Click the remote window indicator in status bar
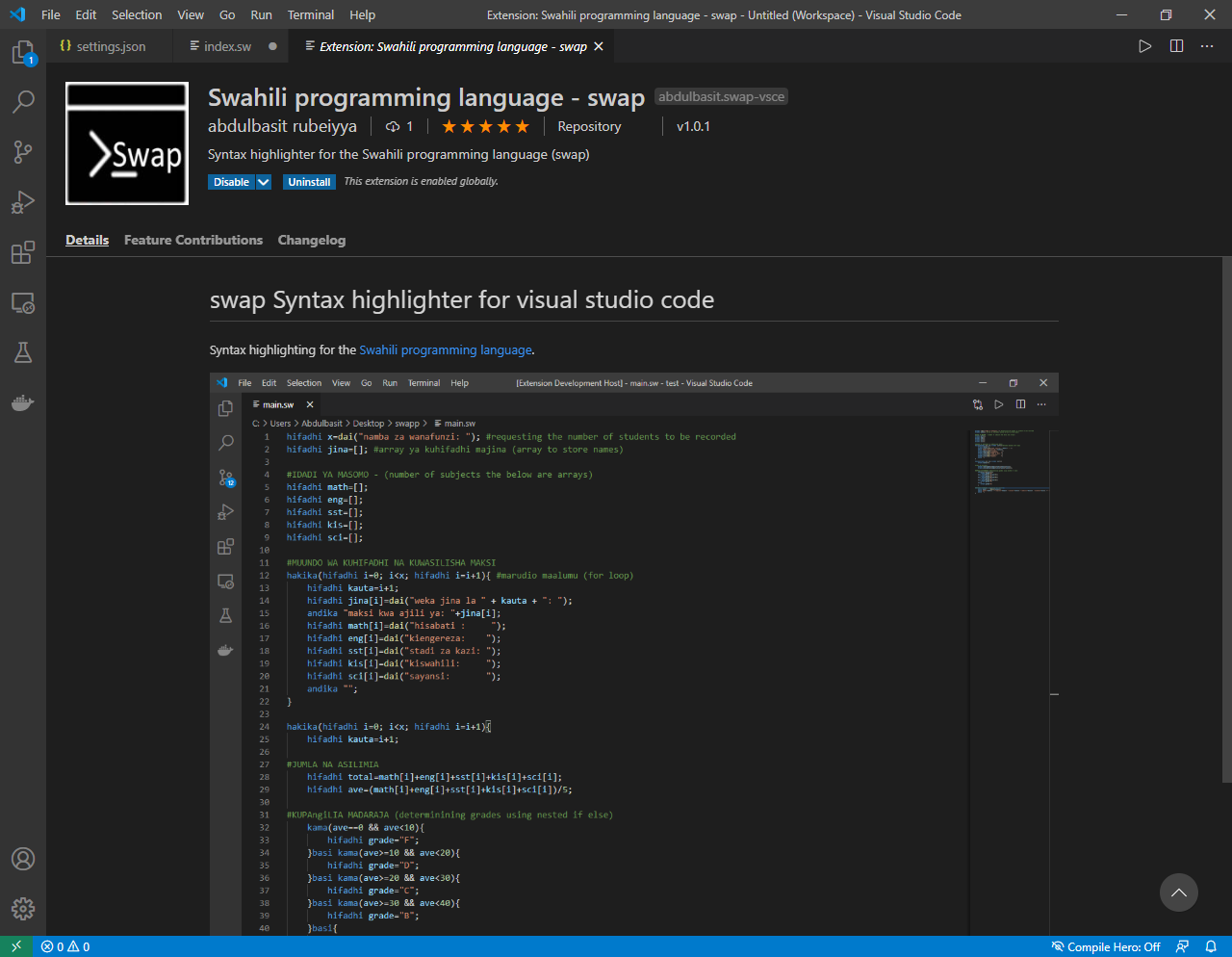The width and height of the screenshot is (1232, 957). (x=16, y=946)
